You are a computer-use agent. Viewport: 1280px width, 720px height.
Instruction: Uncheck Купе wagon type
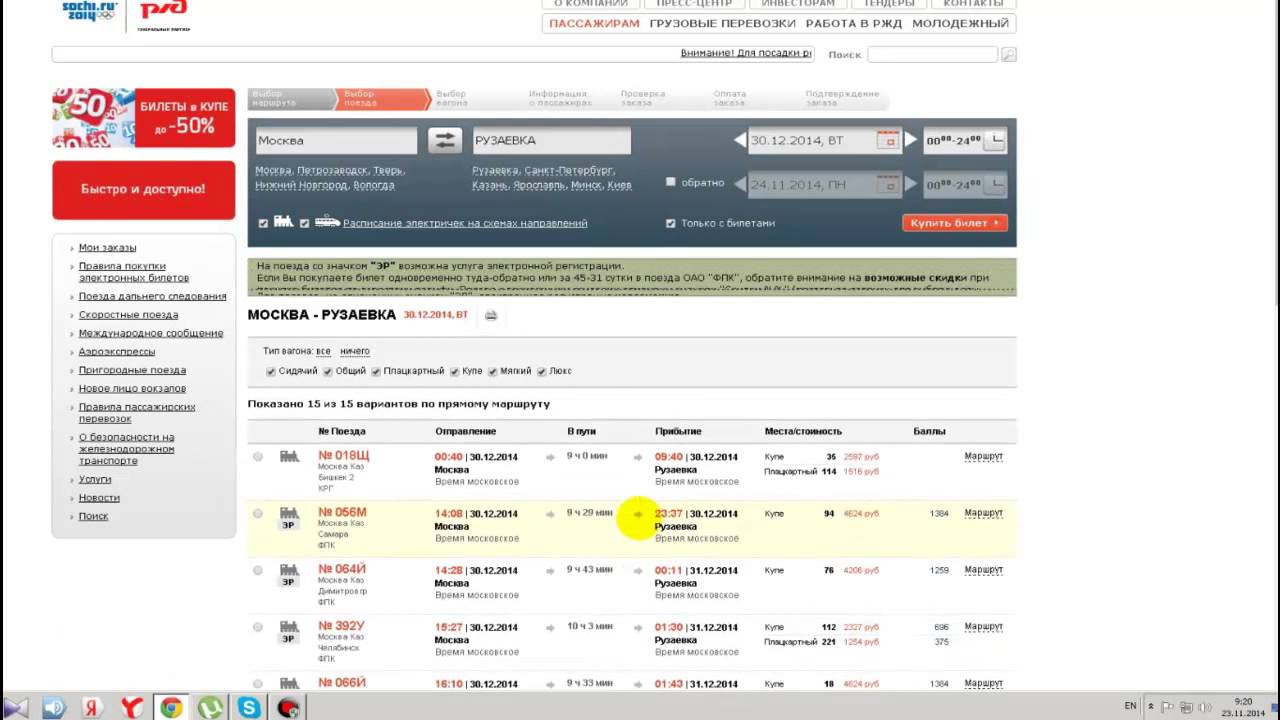pyautogui.click(x=454, y=371)
